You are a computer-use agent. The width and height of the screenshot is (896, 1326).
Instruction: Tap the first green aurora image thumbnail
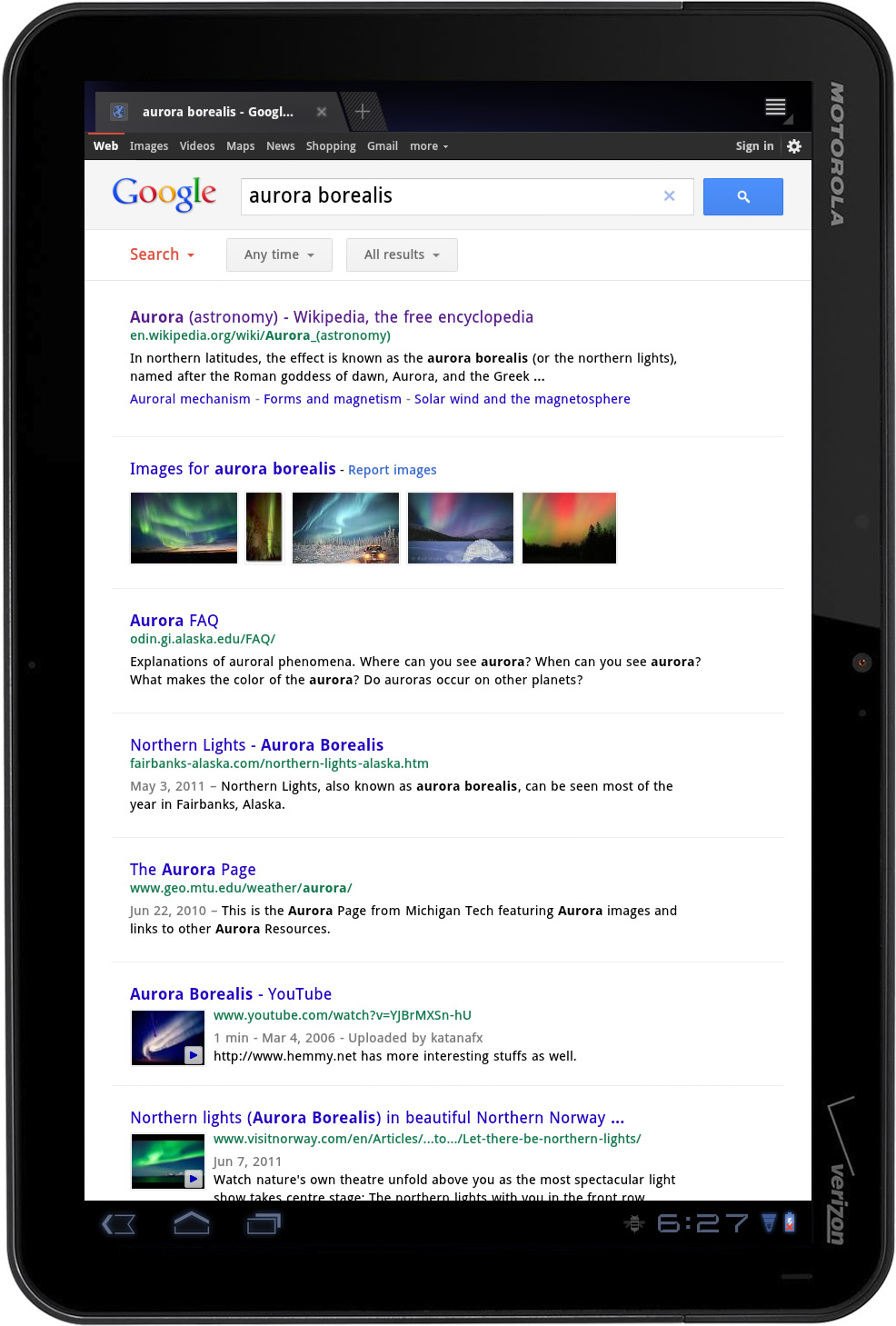[x=183, y=527]
